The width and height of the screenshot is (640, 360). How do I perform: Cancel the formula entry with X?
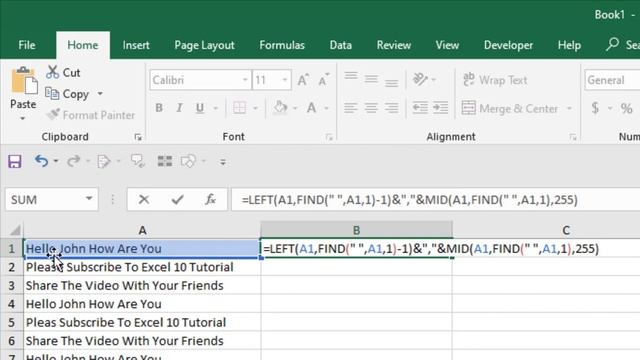click(144, 200)
